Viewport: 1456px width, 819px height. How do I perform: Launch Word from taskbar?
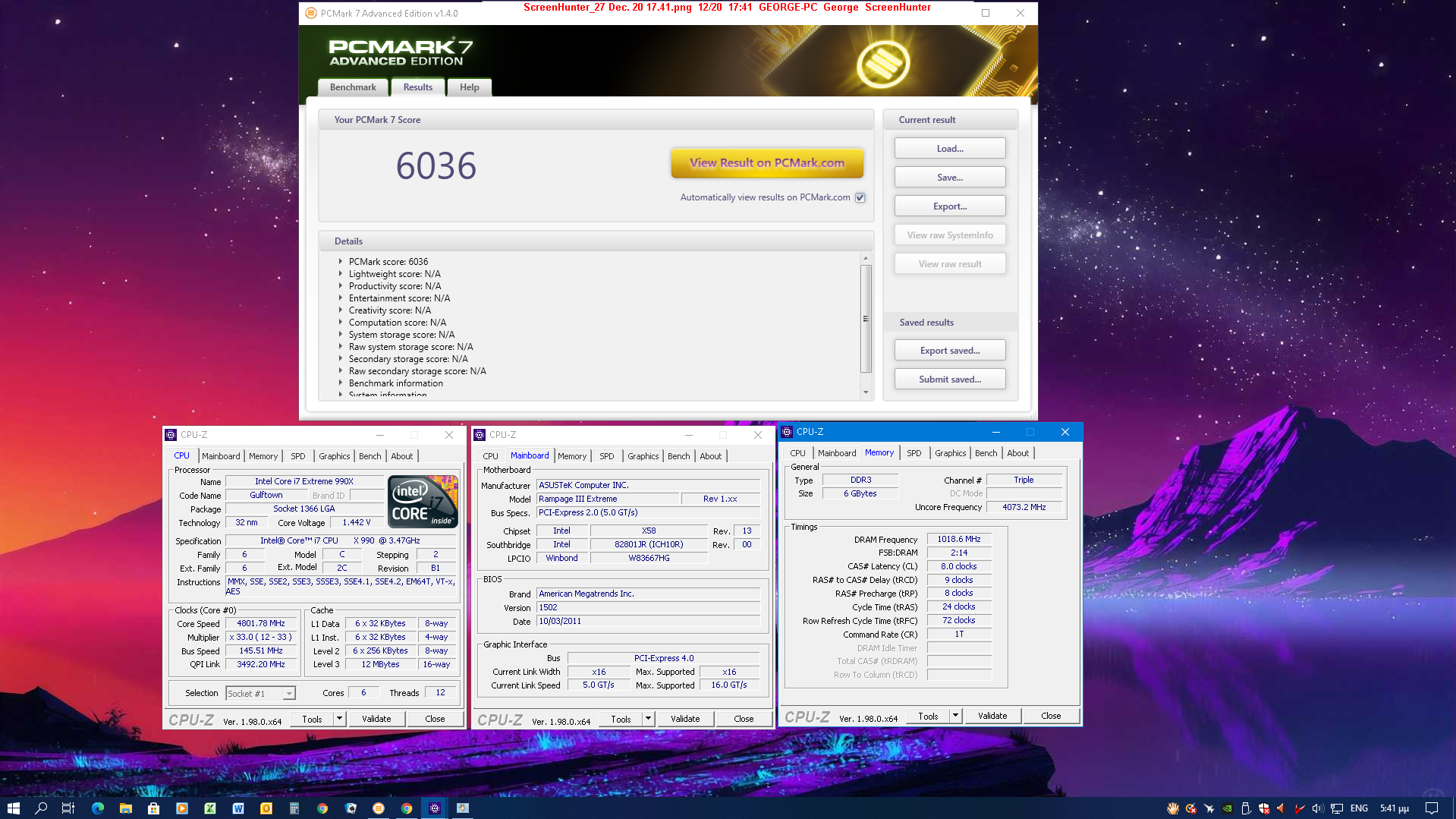tap(237, 808)
